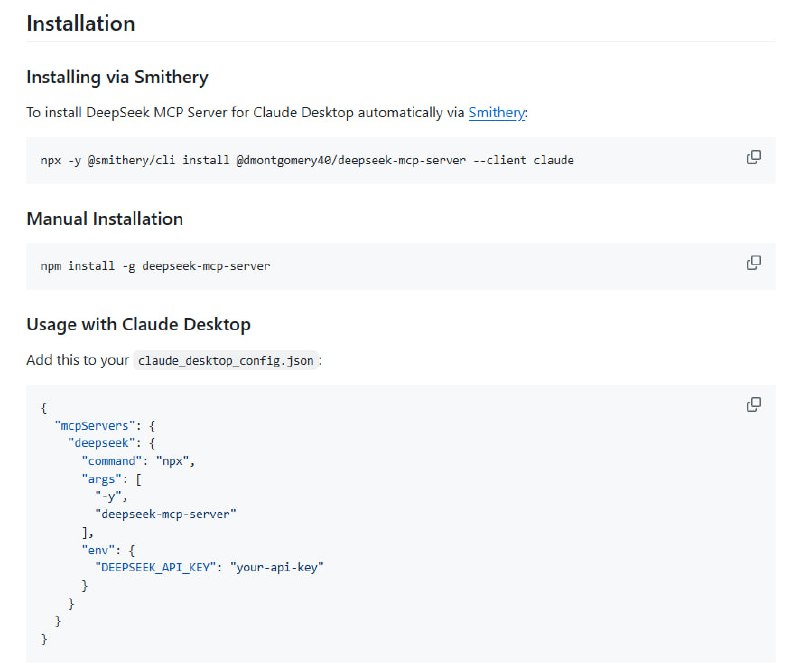This screenshot has height=668, width=800.
Task: Click the mcpServers key in the JSON config
Action: [96, 425]
